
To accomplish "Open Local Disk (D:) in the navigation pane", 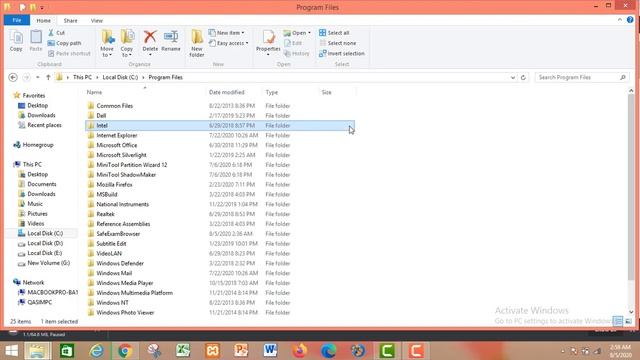I will click(x=45, y=243).
